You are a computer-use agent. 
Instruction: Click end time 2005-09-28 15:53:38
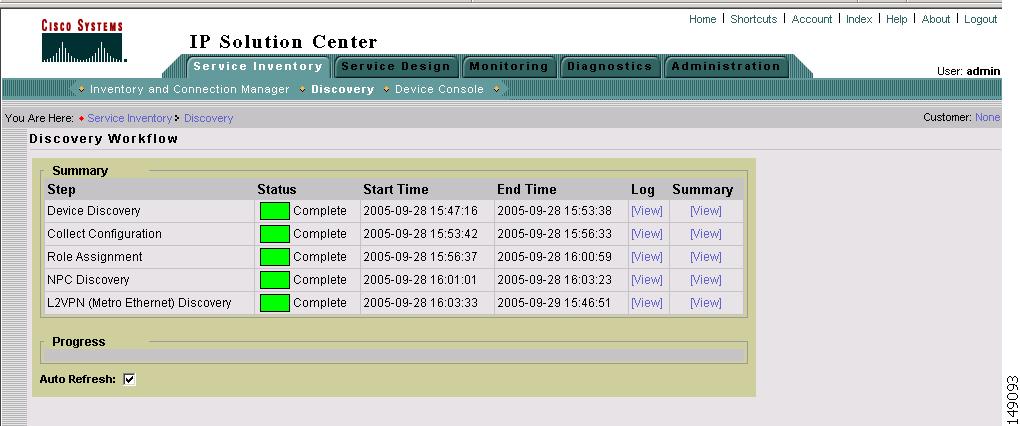click(x=554, y=211)
